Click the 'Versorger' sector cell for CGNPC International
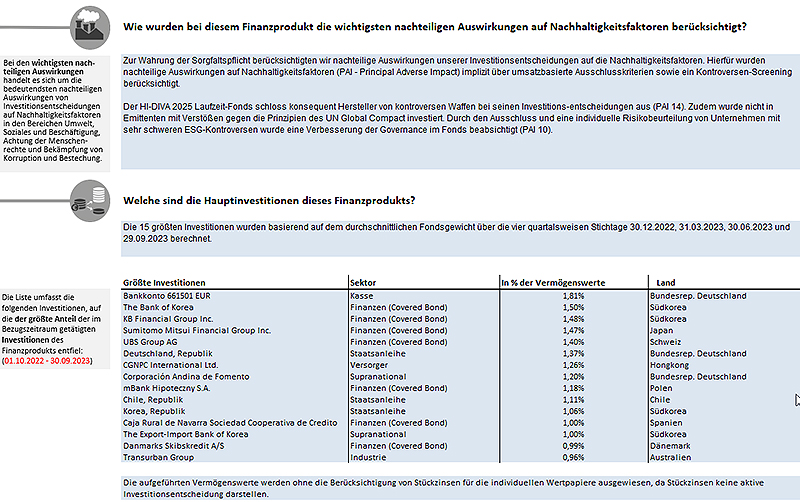This screenshot has height=502, width=800. coord(371,364)
